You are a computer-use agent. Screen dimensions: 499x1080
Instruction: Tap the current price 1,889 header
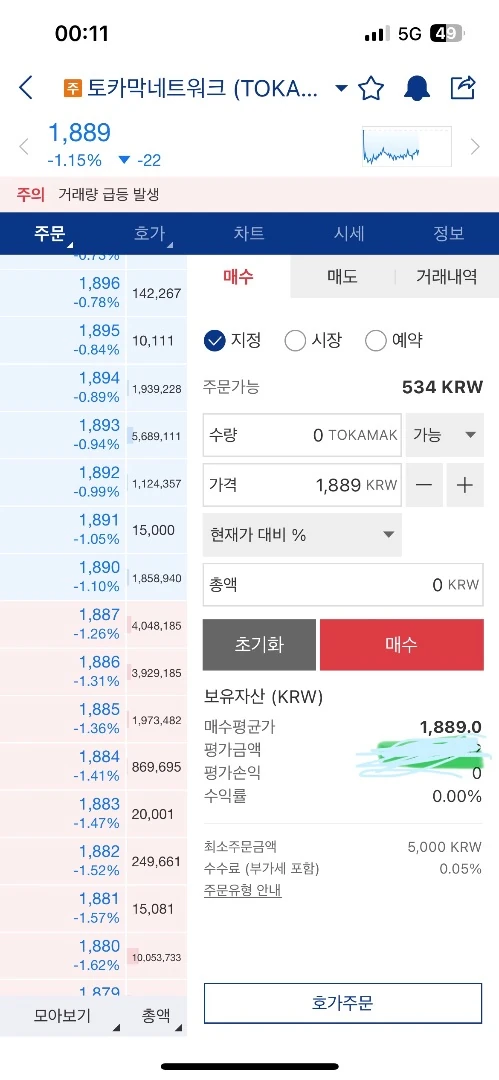point(79,132)
